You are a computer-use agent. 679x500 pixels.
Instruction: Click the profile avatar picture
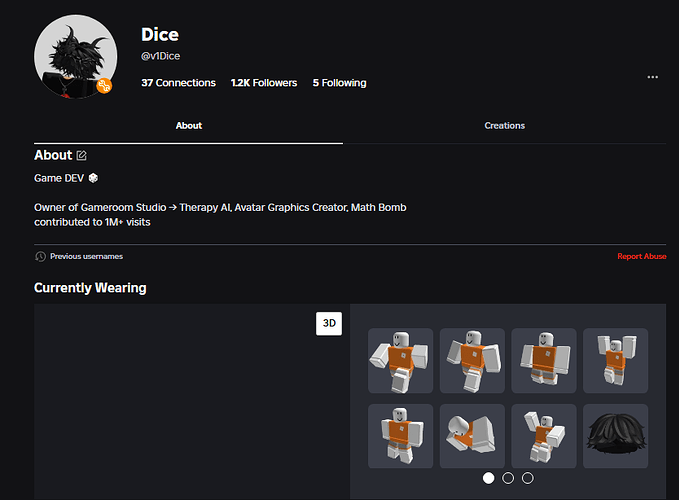[76, 57]
